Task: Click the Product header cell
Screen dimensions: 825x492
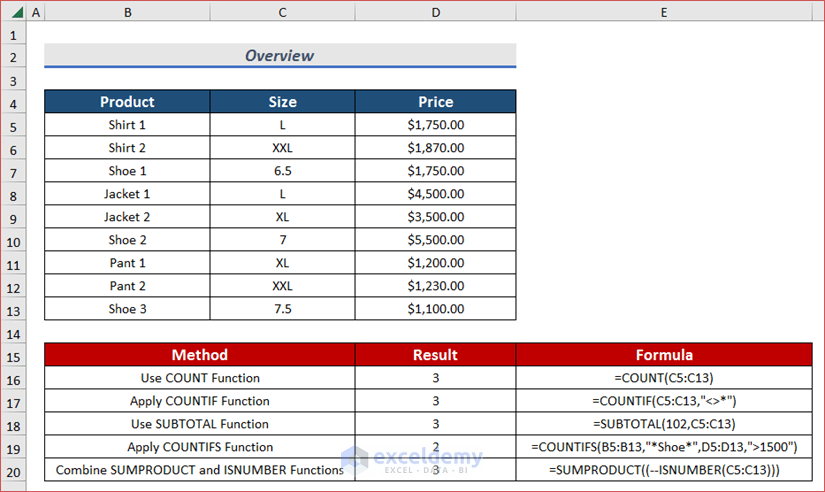Action: (127, 102)
